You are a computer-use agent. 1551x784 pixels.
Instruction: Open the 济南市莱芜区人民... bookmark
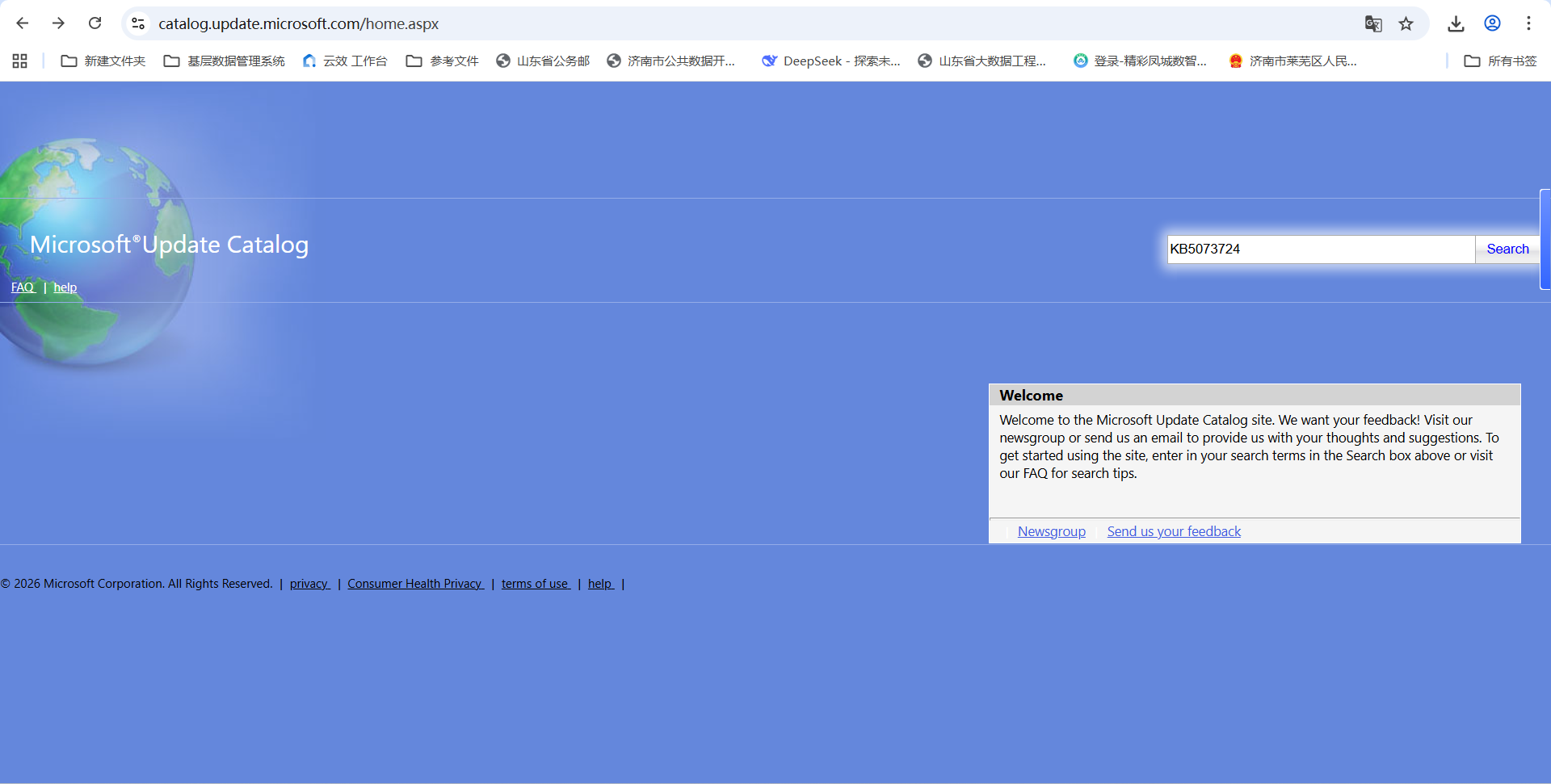tap(1292, 61)
